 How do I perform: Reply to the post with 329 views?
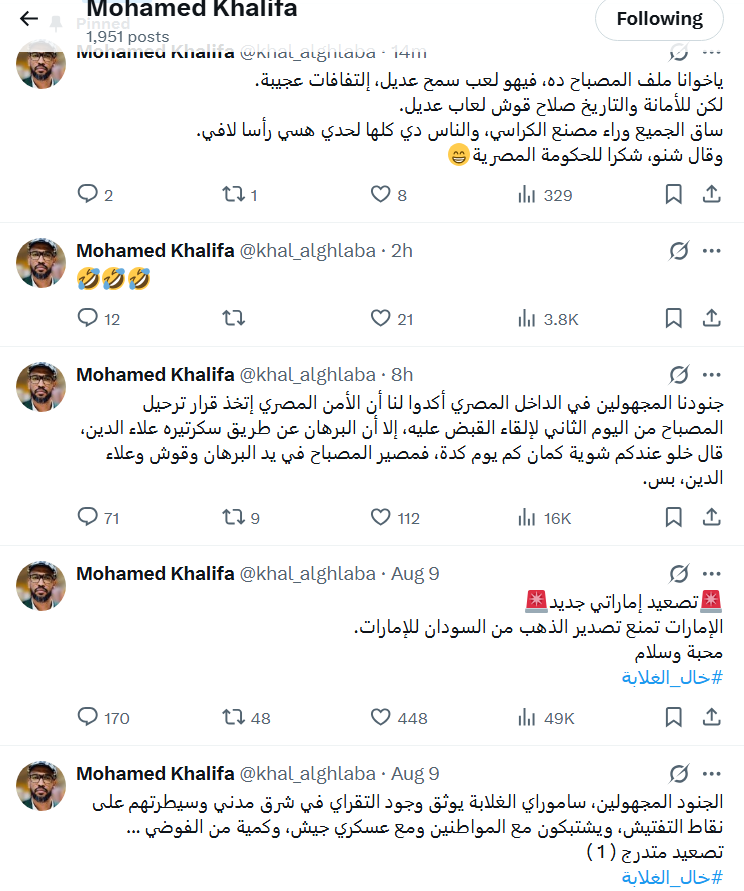[x=89, y=195]
